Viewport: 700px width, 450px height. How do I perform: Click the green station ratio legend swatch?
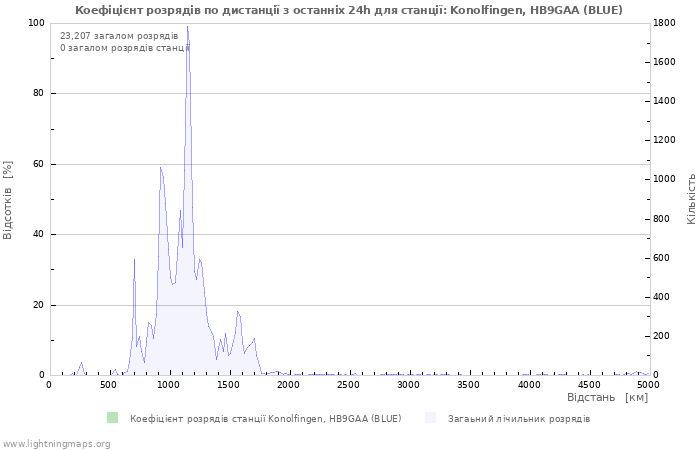point(112,418)
